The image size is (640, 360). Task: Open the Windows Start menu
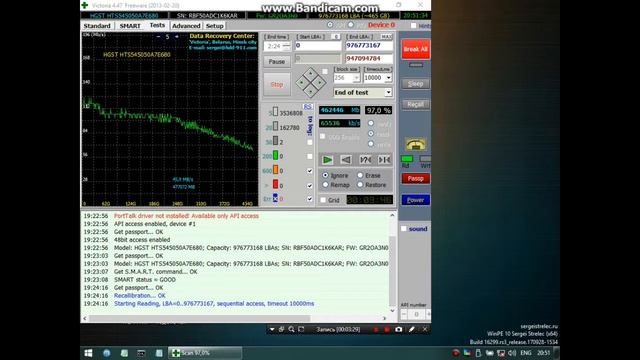(x=88, y=353)
